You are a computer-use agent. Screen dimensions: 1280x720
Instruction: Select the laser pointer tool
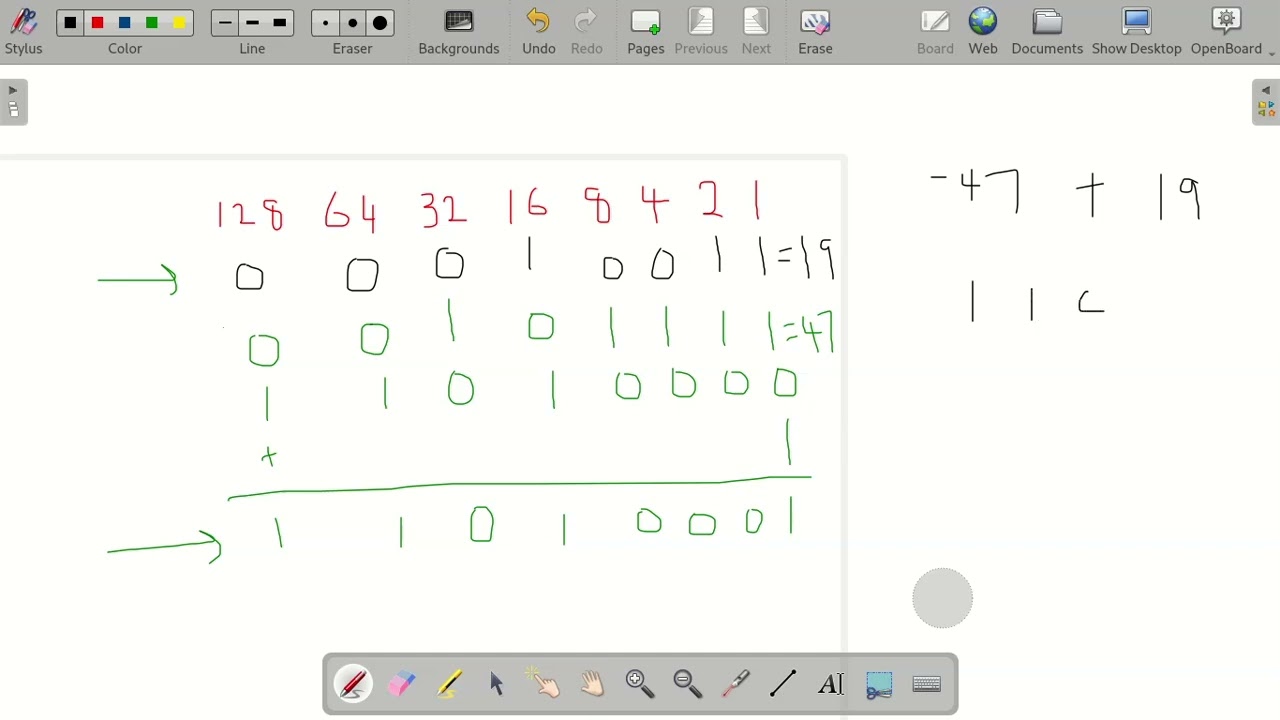[736, 684]
